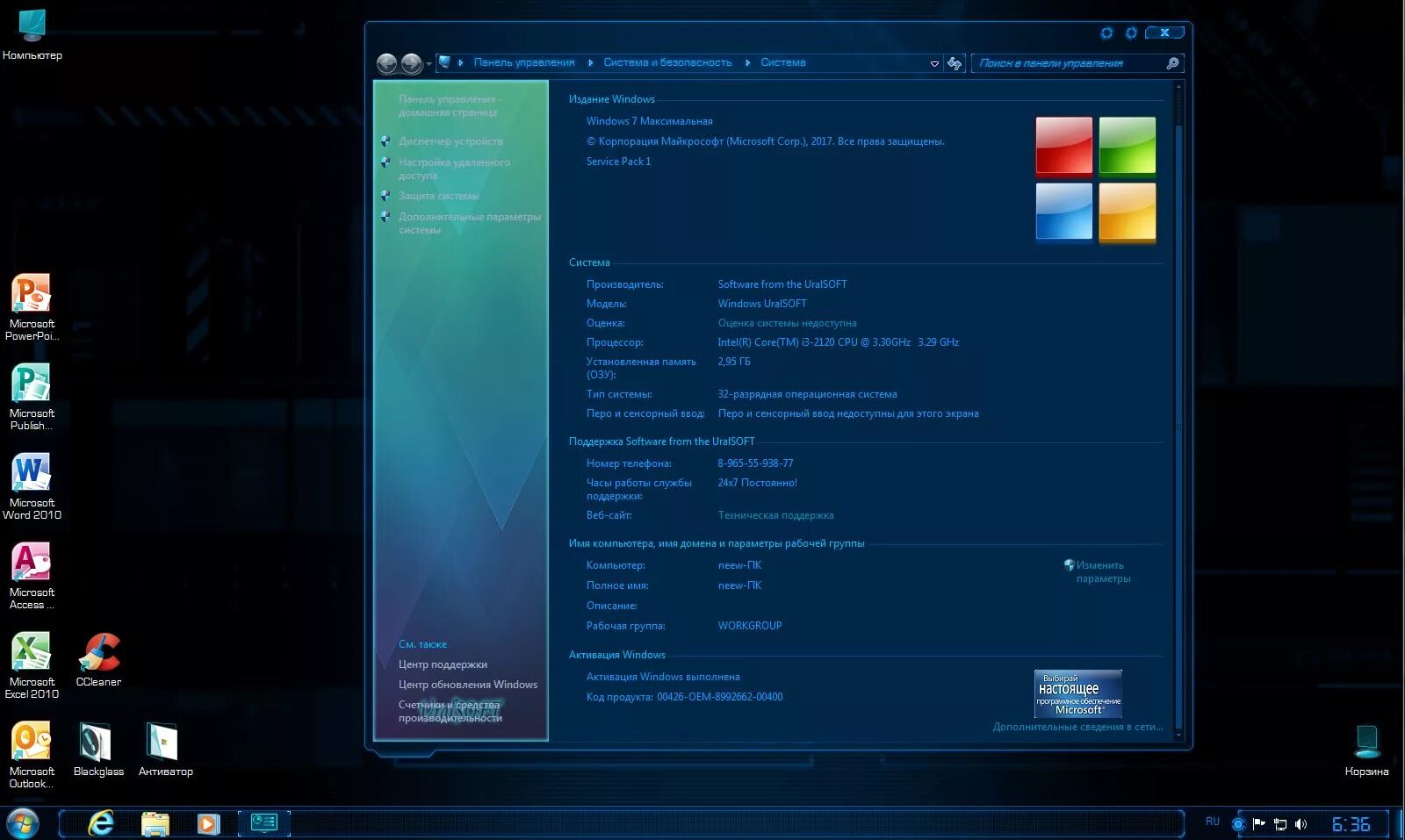Click the genuine Microsoft software badge

[1078, 694]
